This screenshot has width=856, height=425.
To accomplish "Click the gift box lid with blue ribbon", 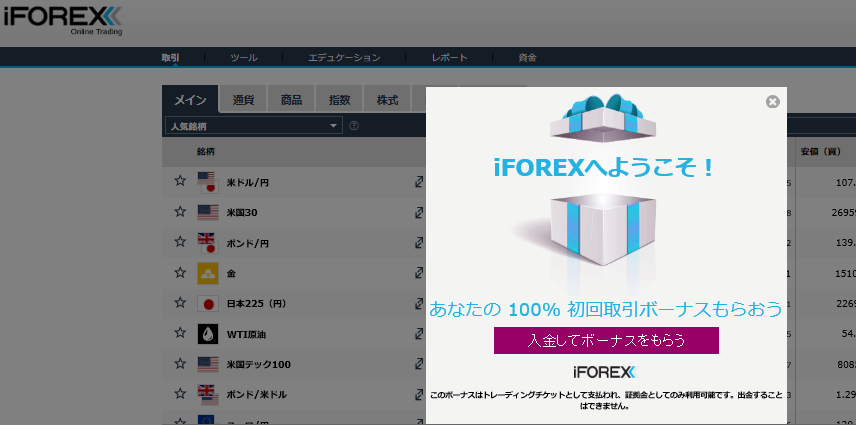I will [603, 117].
